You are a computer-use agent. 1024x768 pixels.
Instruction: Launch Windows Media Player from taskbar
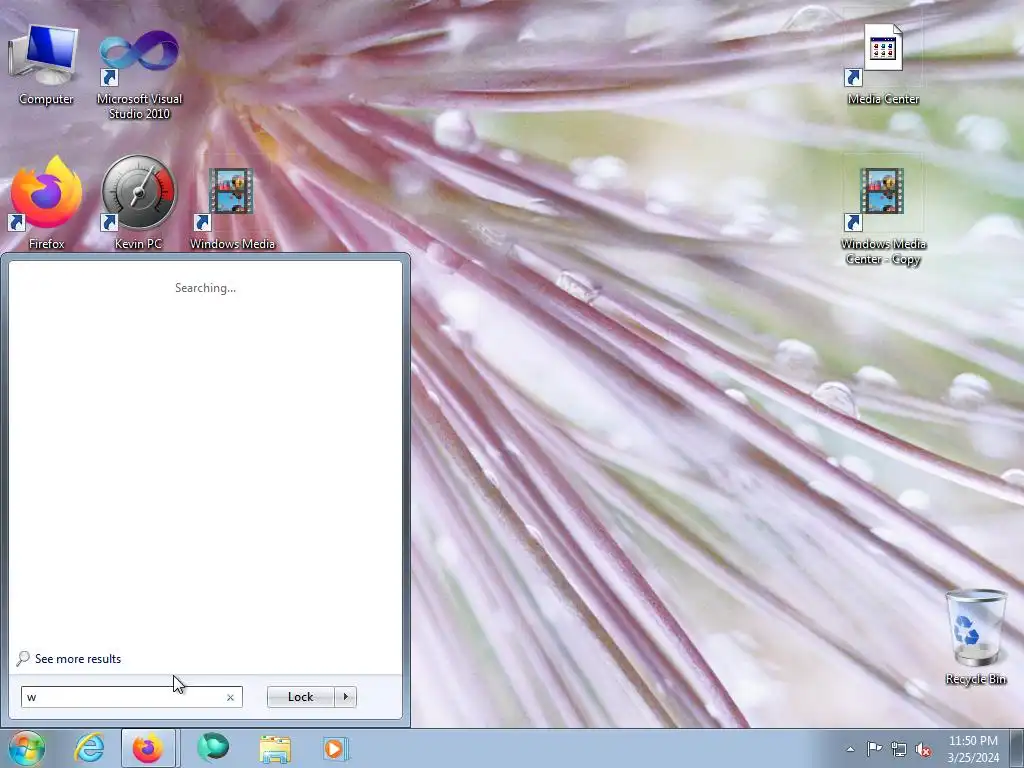336,748
